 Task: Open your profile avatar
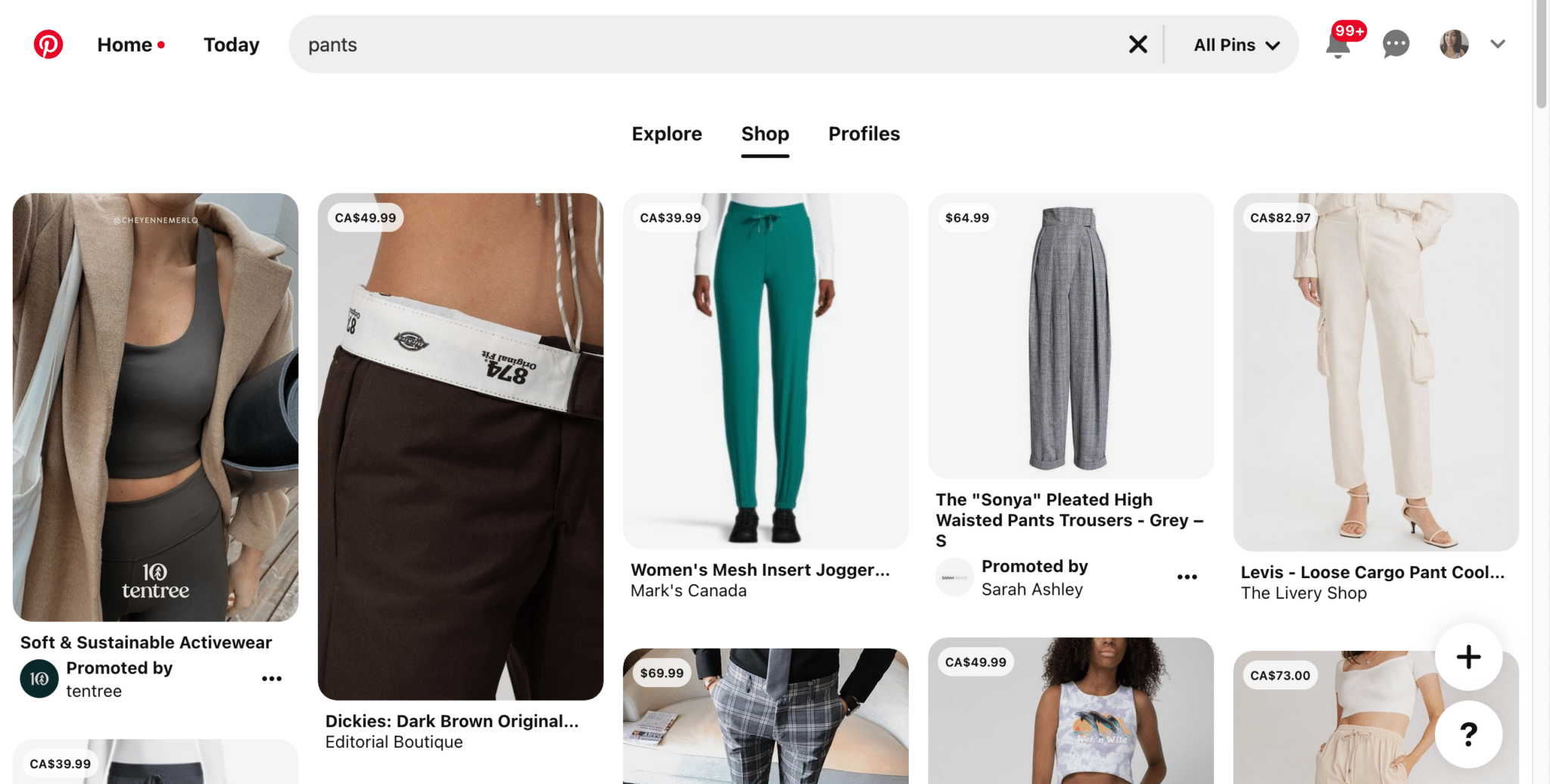1452,44
